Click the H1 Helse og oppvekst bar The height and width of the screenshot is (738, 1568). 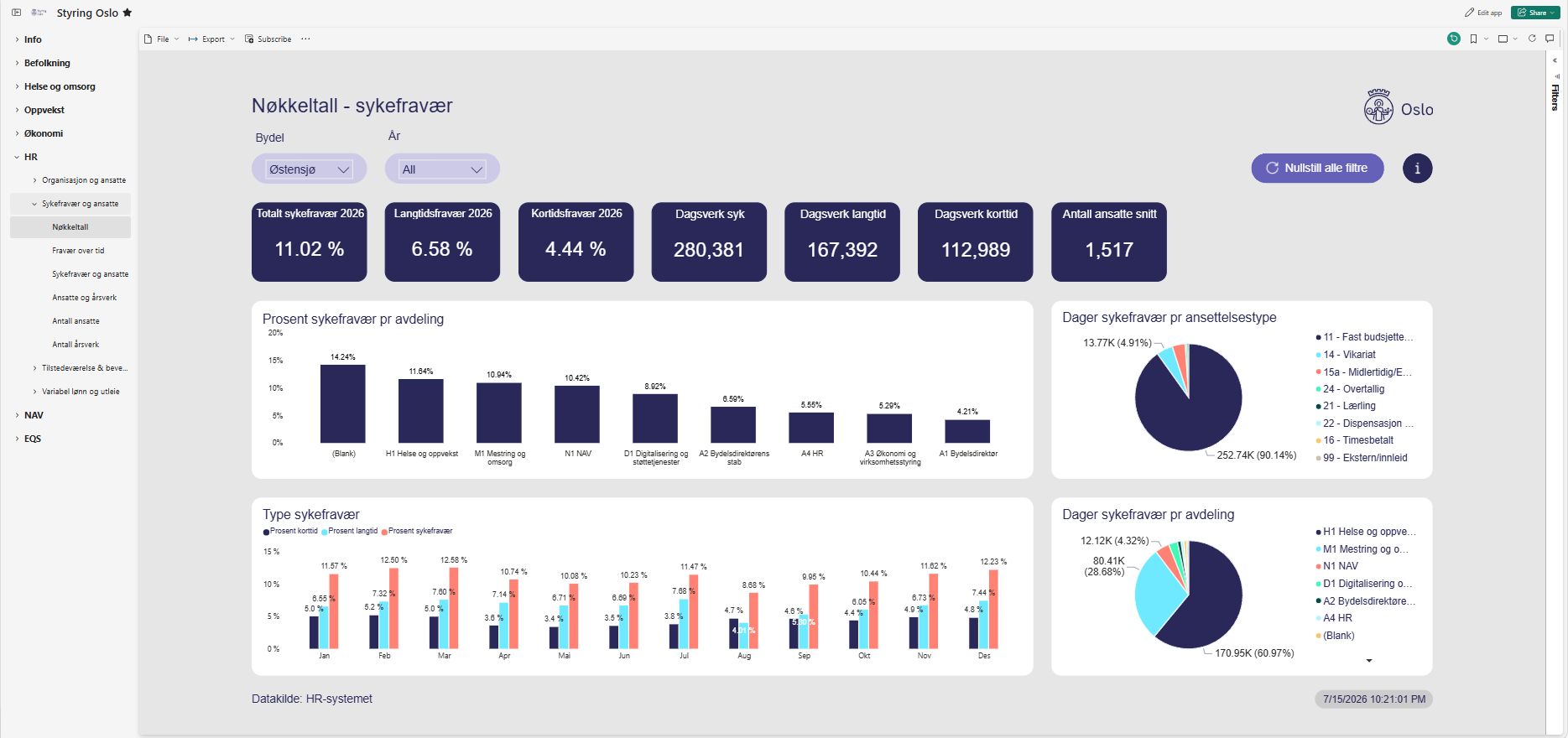(x=421, y=411)
